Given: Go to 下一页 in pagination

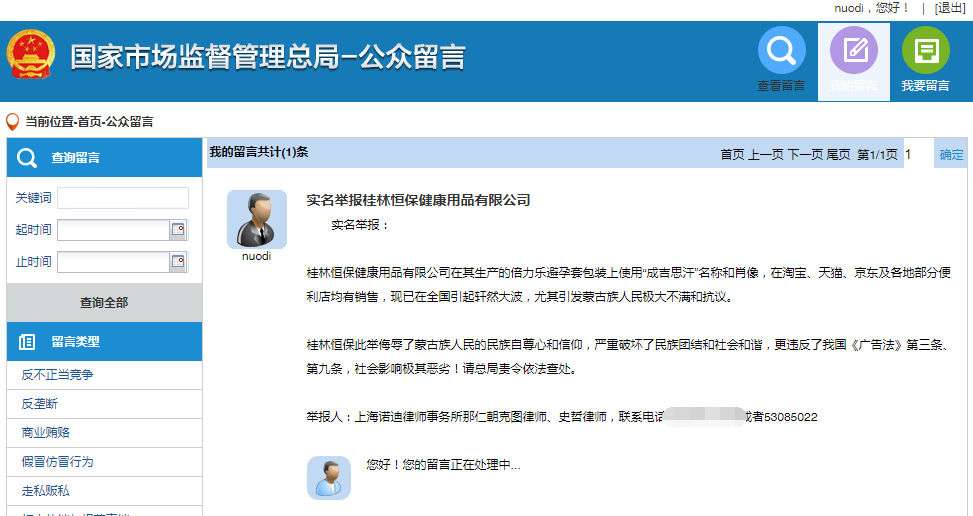Looking at the screenshot, I should (x=805, y=154).
